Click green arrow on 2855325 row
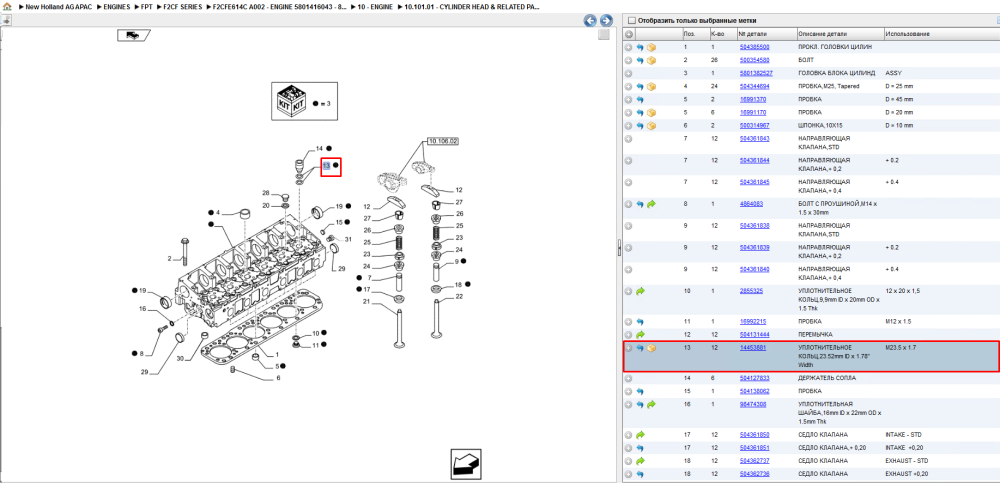This screenshot has height=483, width=1000. [640, 291]
